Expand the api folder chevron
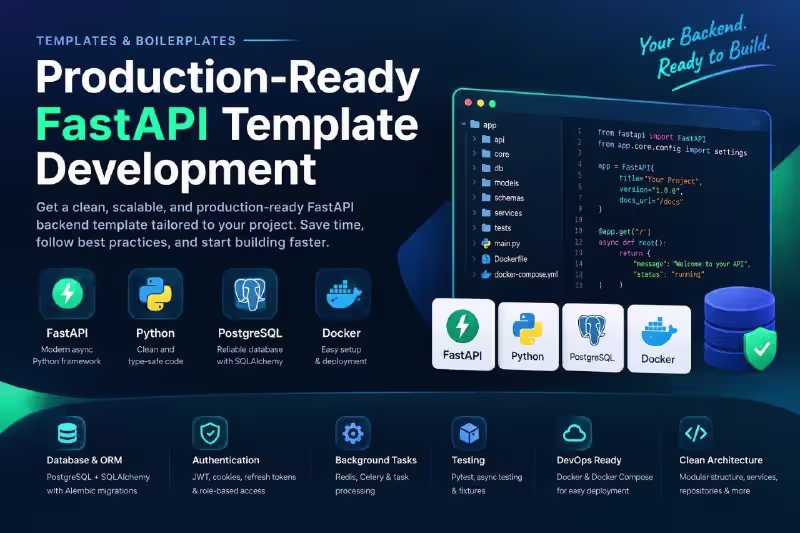This screenshot has height=533, width=800. (474, 139)
